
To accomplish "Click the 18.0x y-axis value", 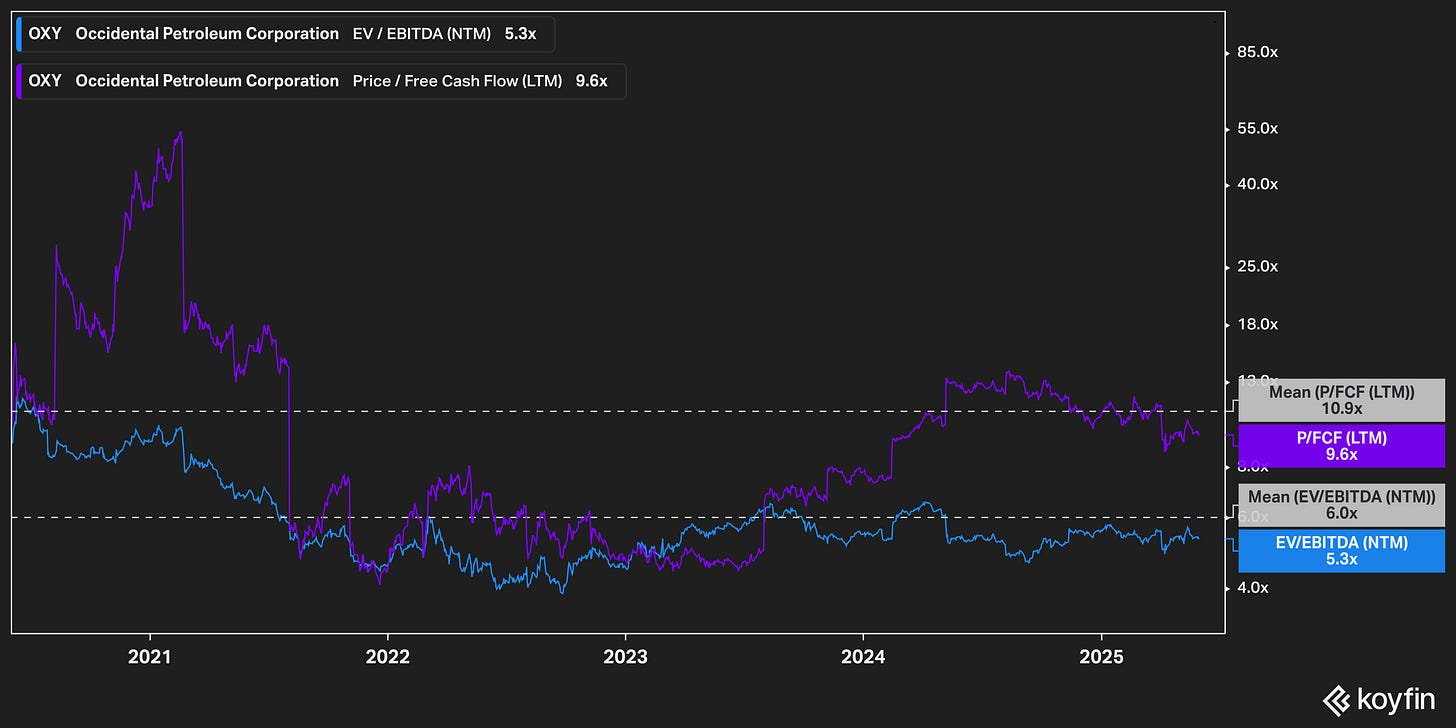I will coord(1256,325).
